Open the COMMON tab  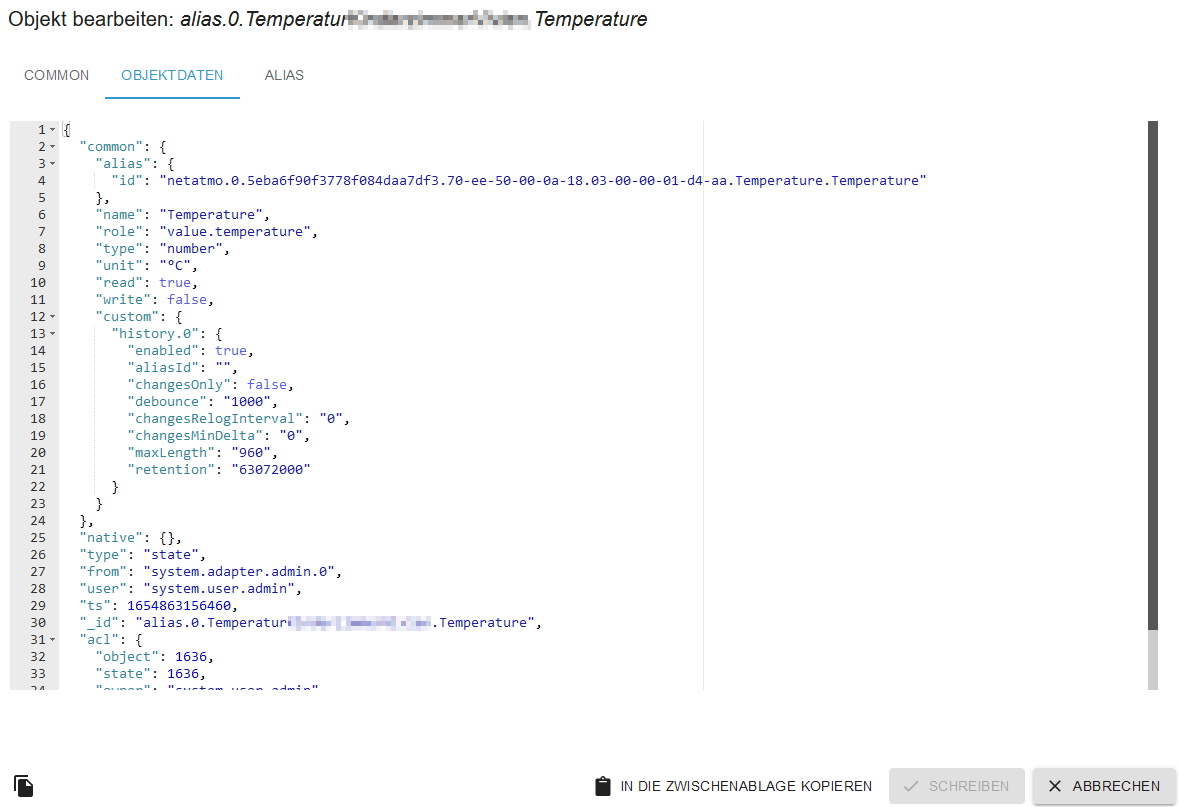(56, 75)
